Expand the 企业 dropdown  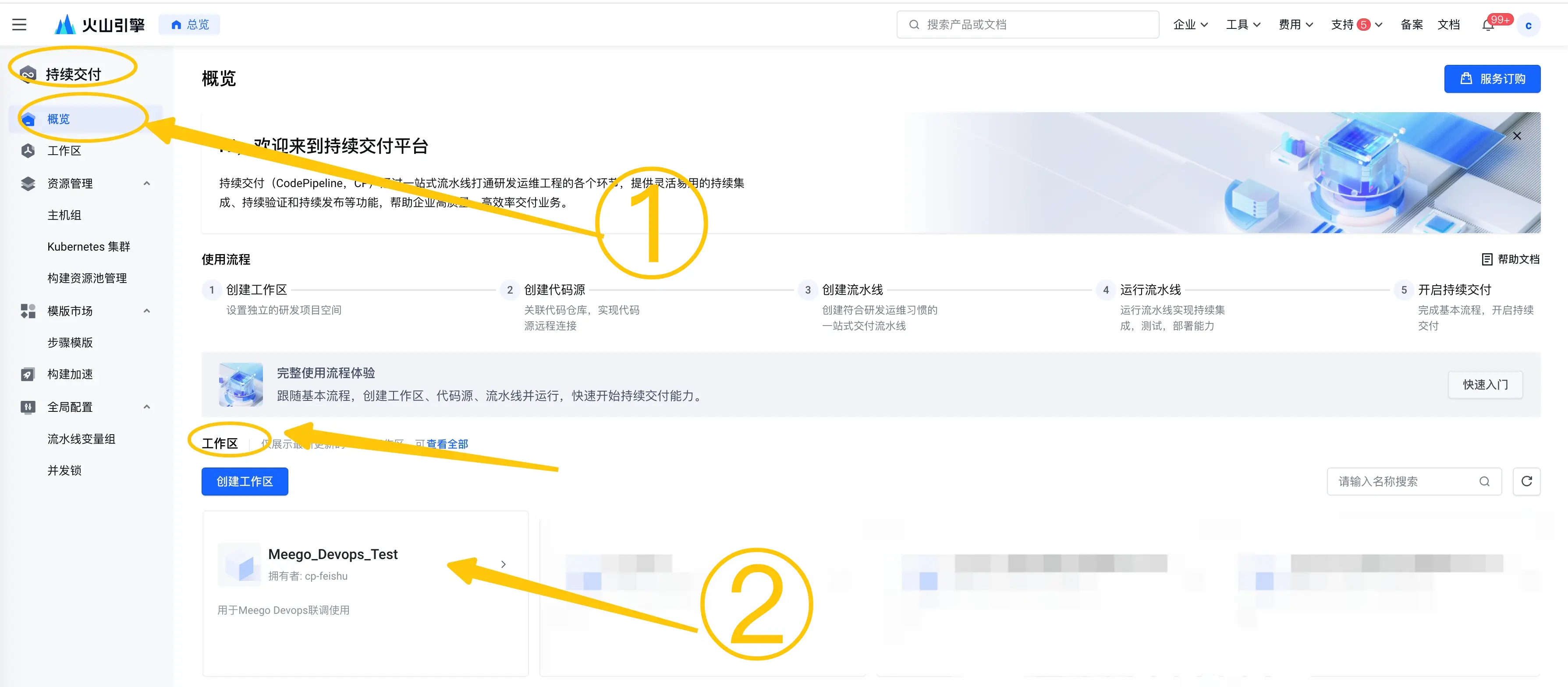pos(1191,25)
